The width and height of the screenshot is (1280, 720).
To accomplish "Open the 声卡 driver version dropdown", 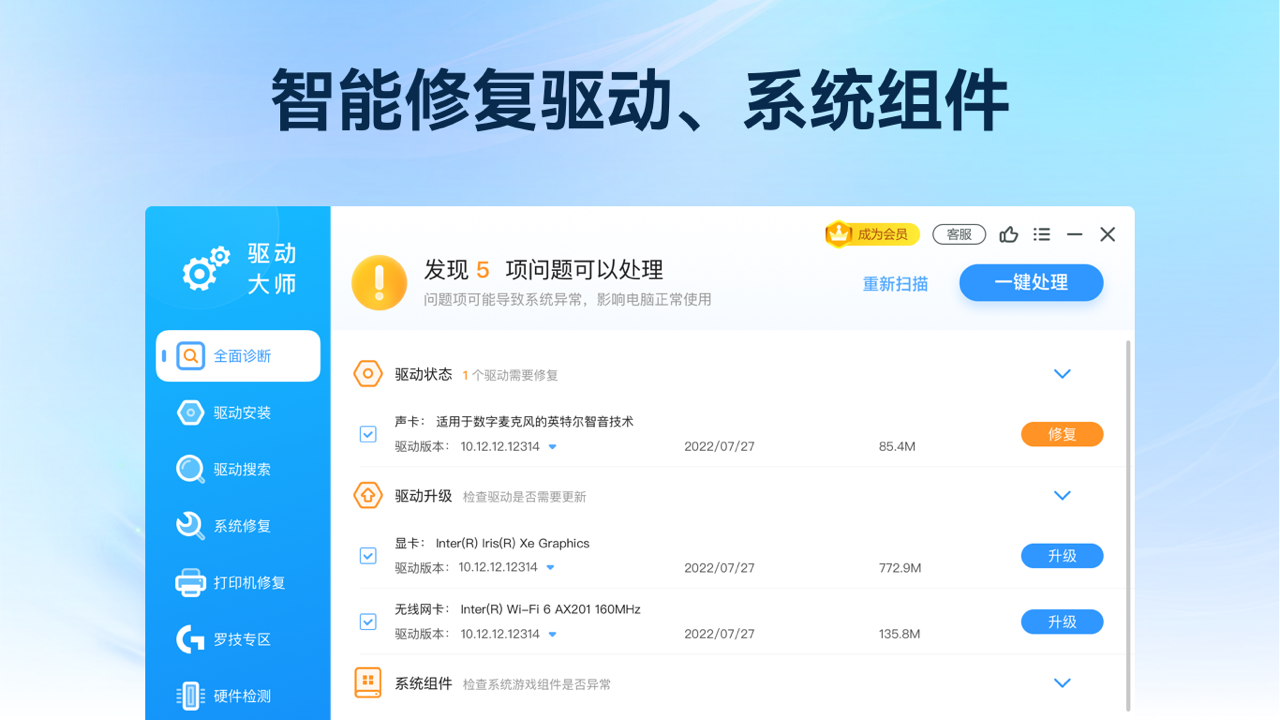I will (x=553, y=447).
